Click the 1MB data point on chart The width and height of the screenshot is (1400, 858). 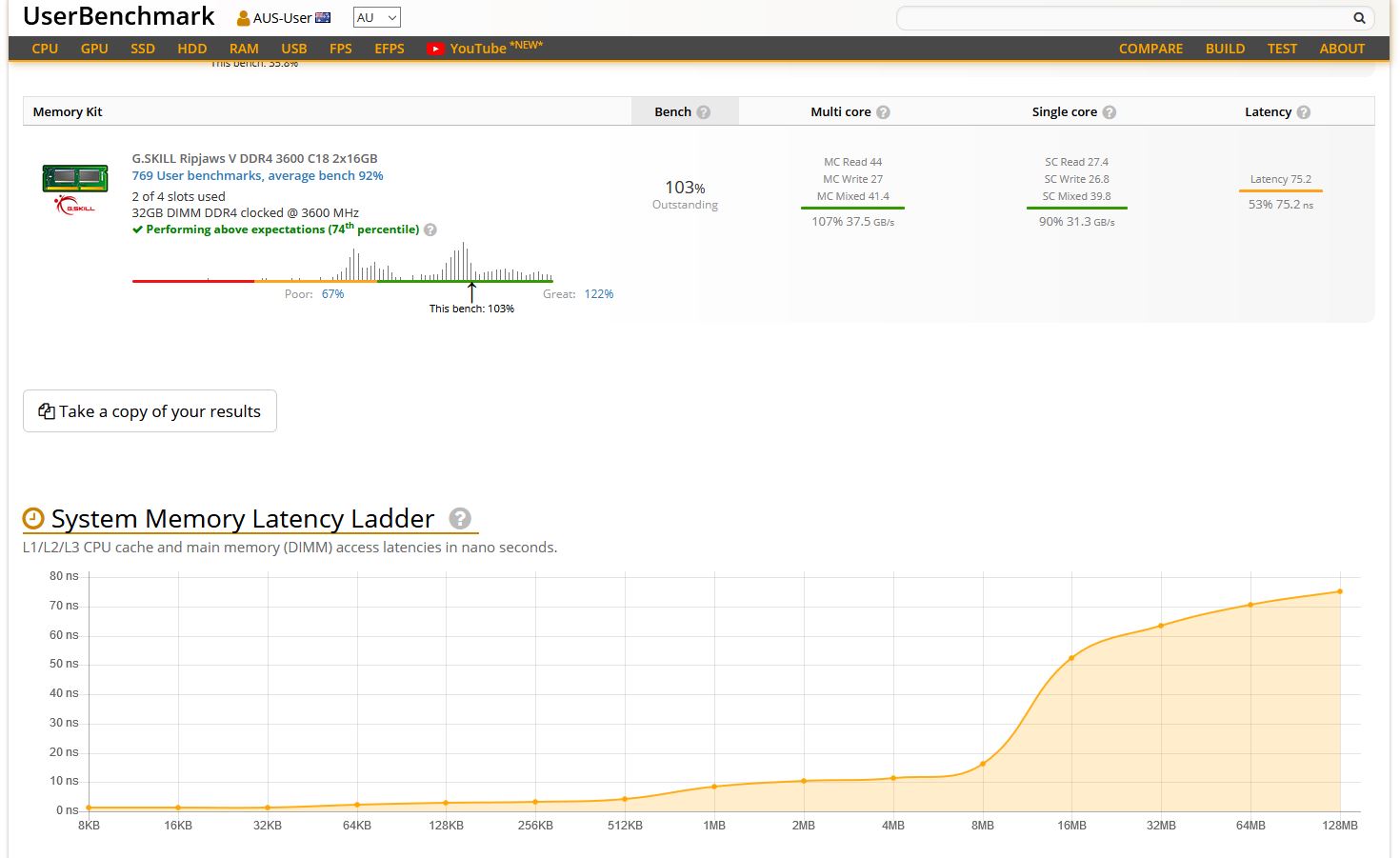pyautogui.click(x=714, y=787)
